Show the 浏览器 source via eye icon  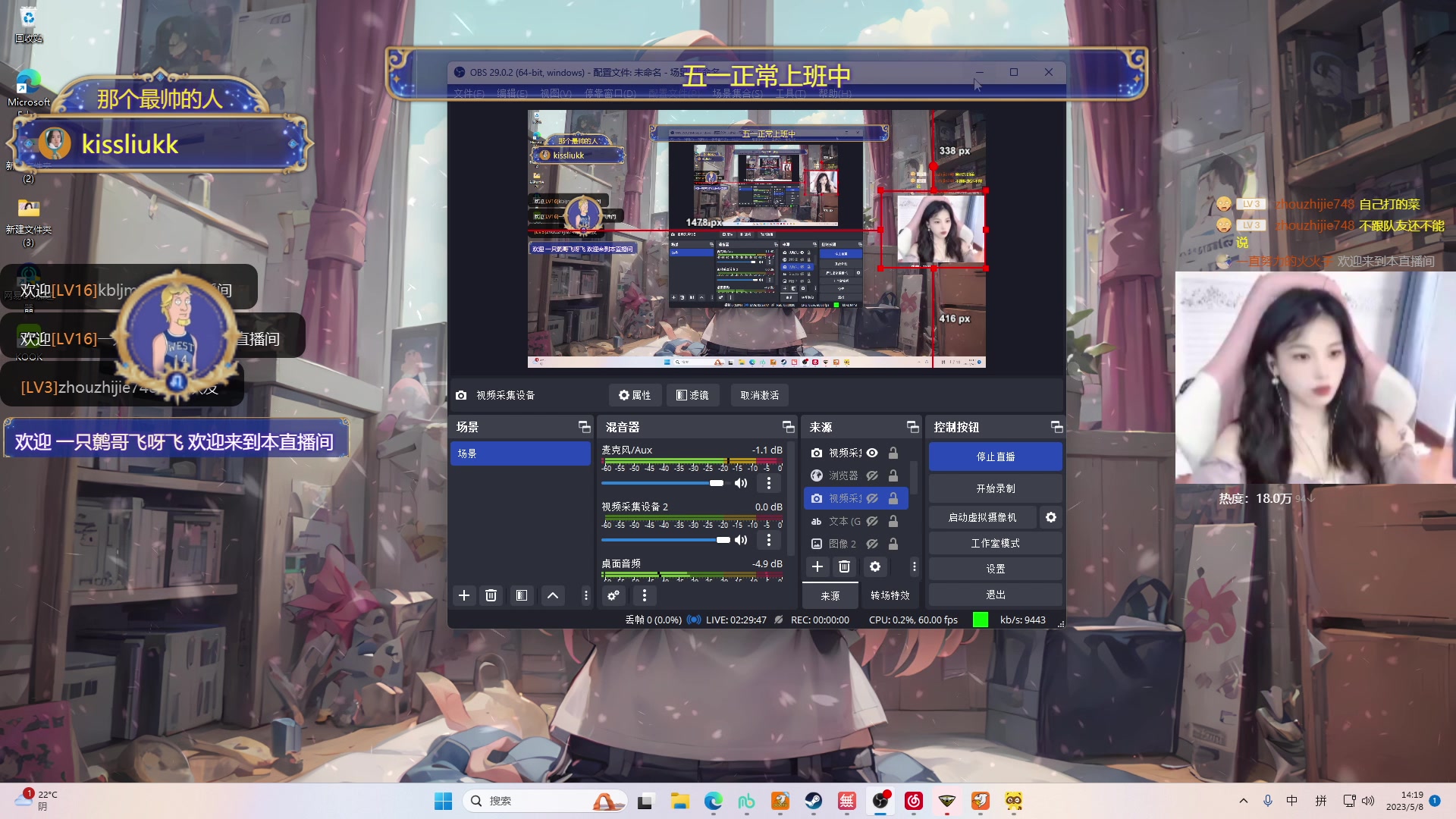[872, 475]
